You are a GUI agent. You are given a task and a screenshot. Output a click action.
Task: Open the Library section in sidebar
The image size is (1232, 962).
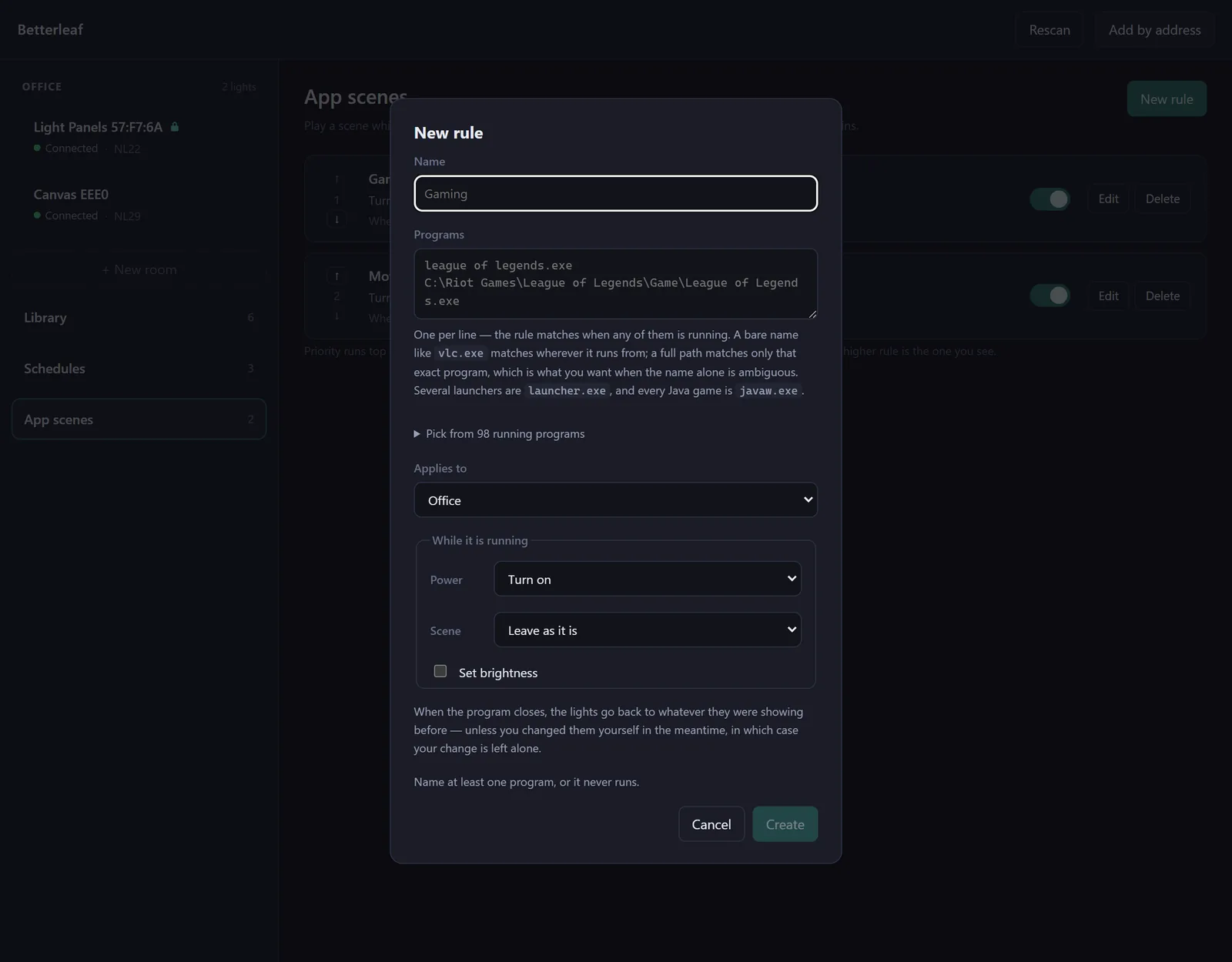point(139,318)
